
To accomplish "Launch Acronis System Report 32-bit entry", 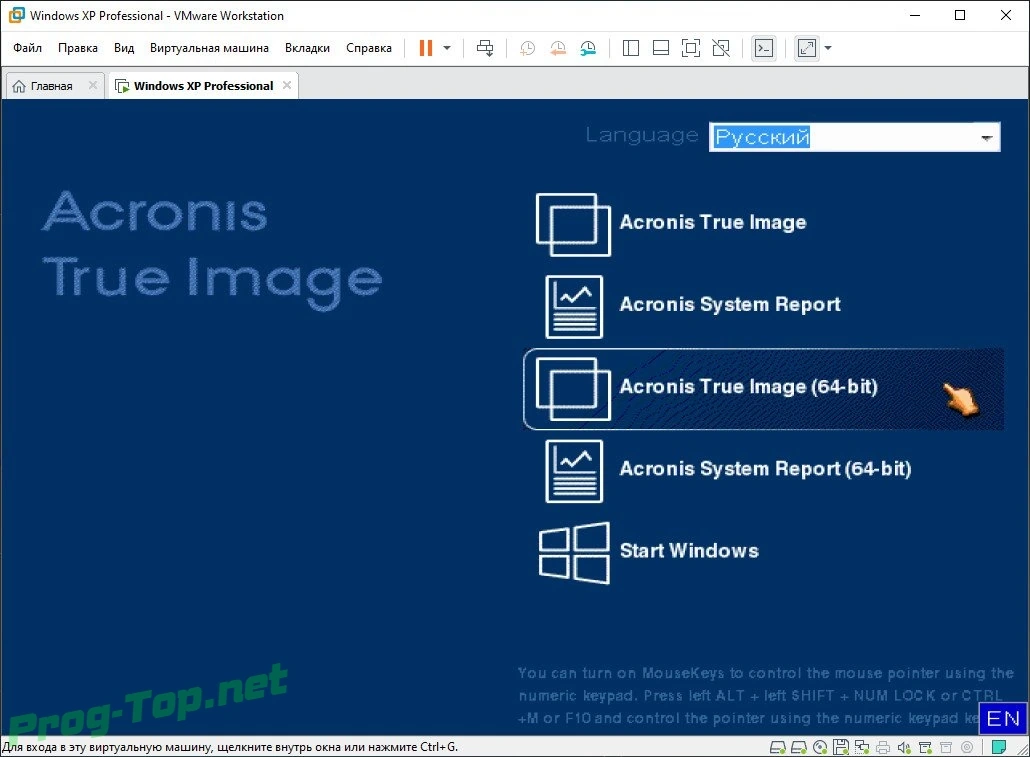I will tap(693, 306).
